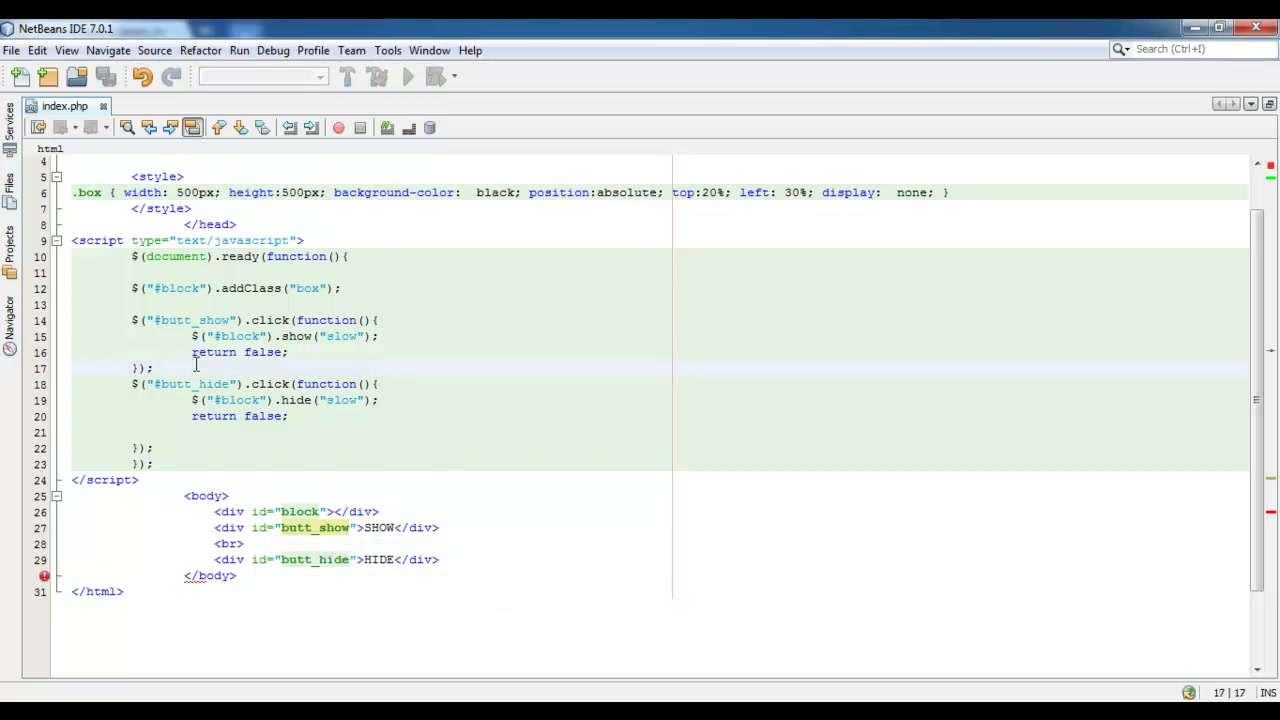Close the index.php tab
This screenshot has width=1280, height=720.
pyautogui.click(x=103, y=106)
